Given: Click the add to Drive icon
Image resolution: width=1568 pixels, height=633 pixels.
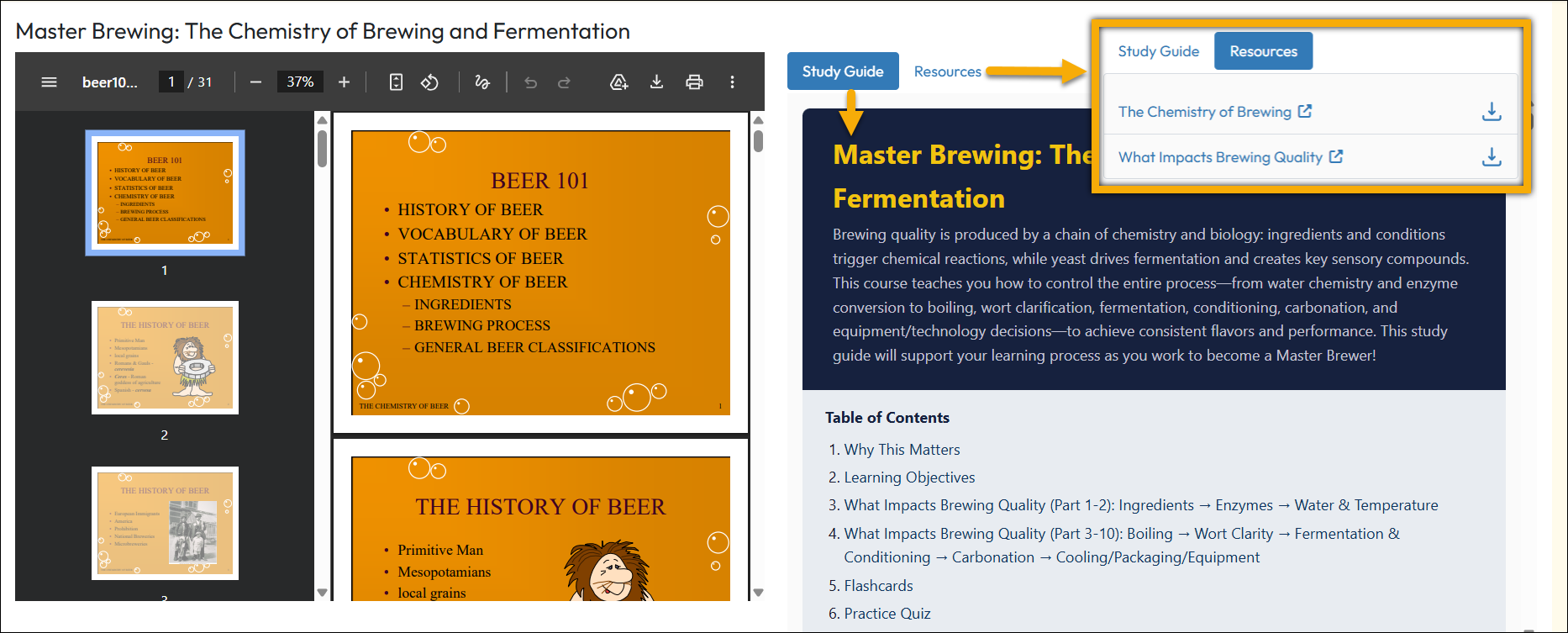Looking at the screenshot, I should point(618,82).
